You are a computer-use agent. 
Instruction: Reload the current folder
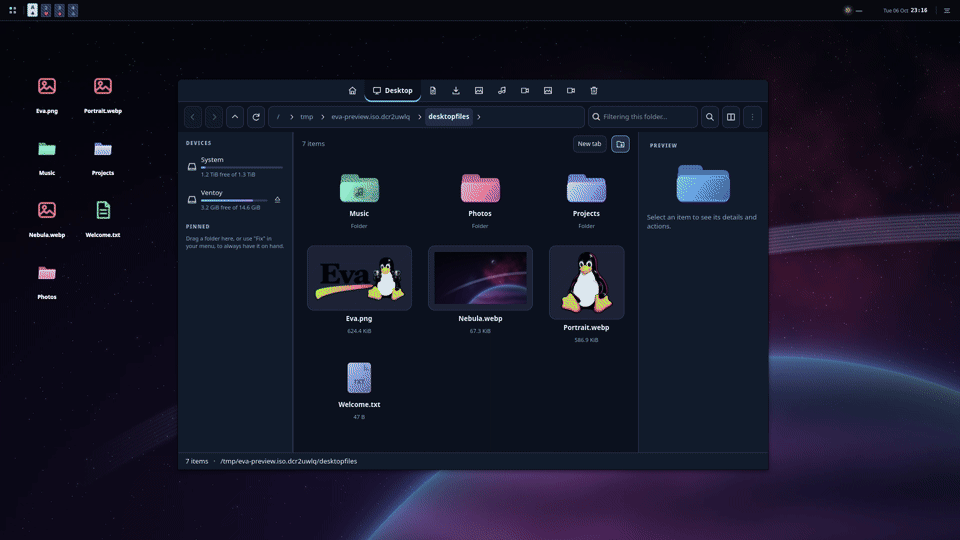coord(256,117)
